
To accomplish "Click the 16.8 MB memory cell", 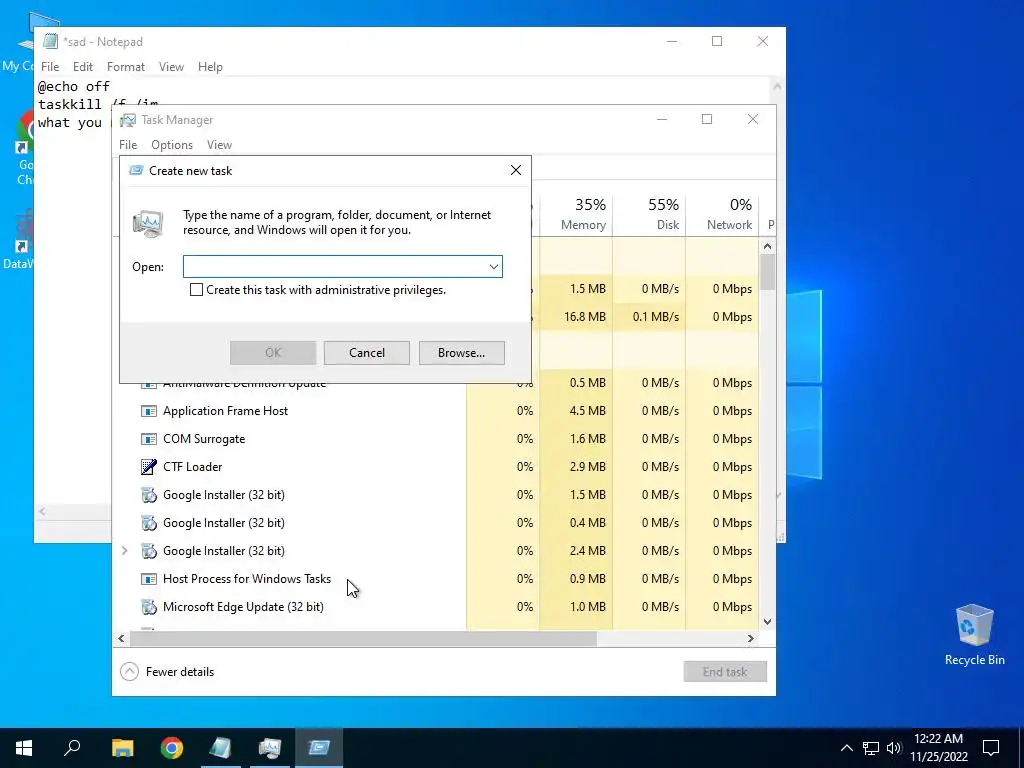I will (x=576, y=317).
